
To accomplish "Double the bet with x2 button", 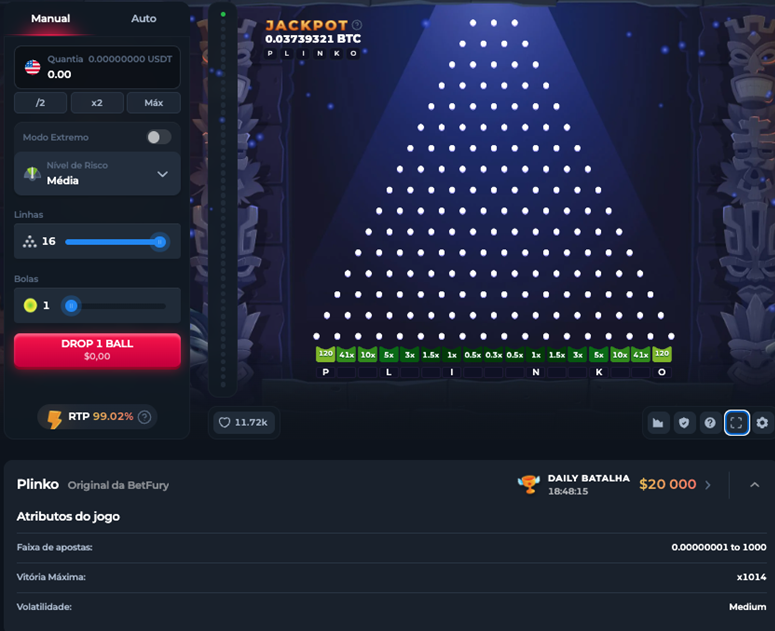I will (x=97, y=103).
